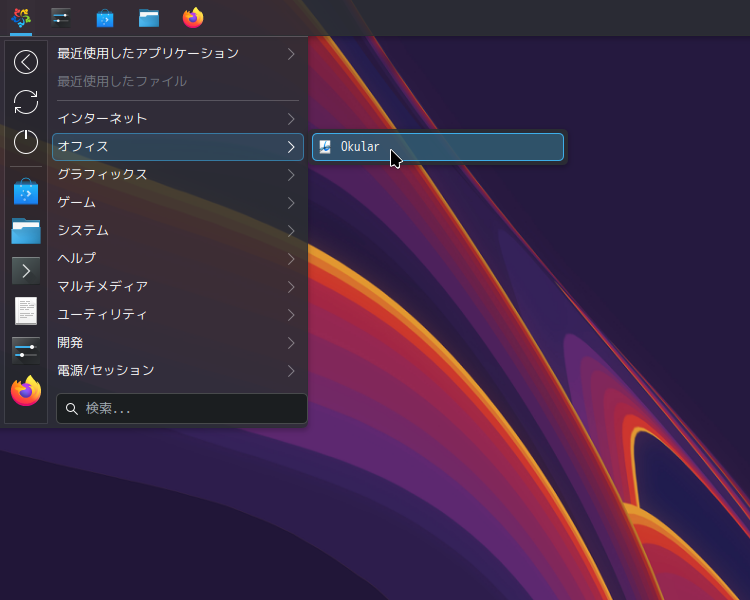
Task: Expand arrow next to ヘルプ
Action: coord(291,259)
